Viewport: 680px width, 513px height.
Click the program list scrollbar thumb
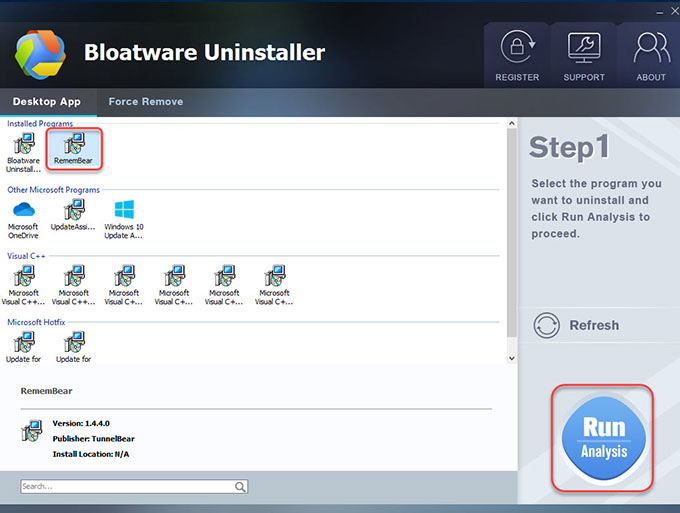512,232
